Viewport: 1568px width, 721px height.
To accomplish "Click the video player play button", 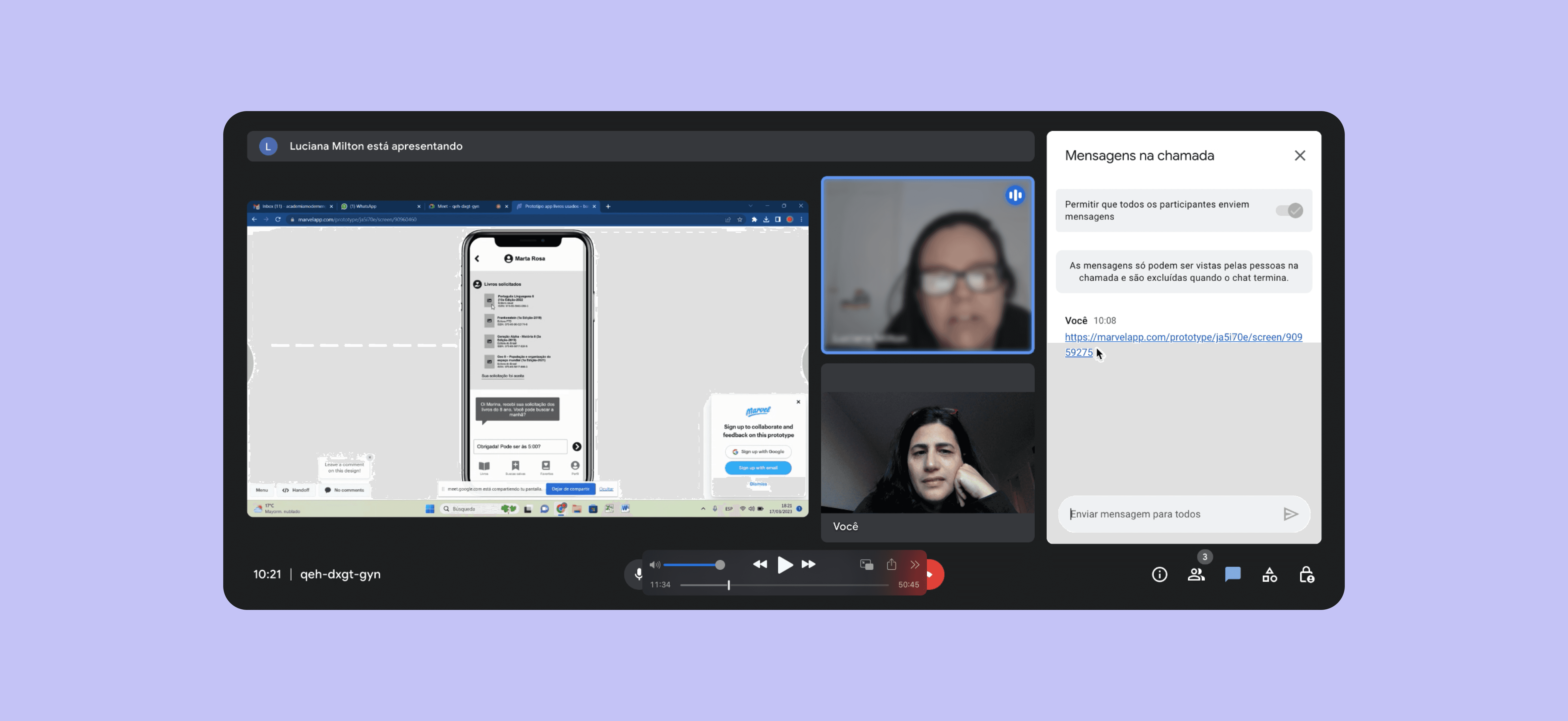I will tap(785, 564).
